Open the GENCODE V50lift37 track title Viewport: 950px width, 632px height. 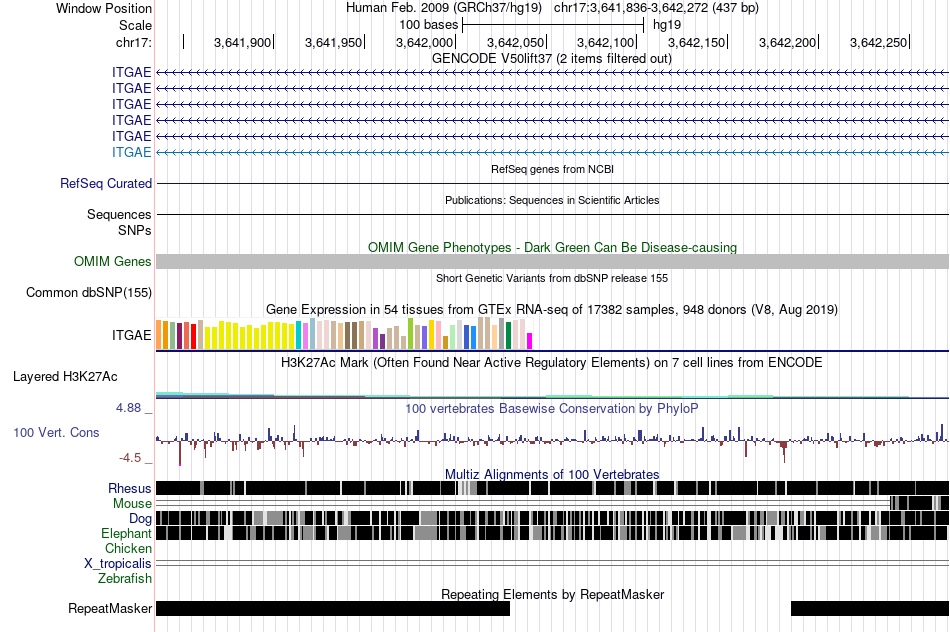click(552, 59)
